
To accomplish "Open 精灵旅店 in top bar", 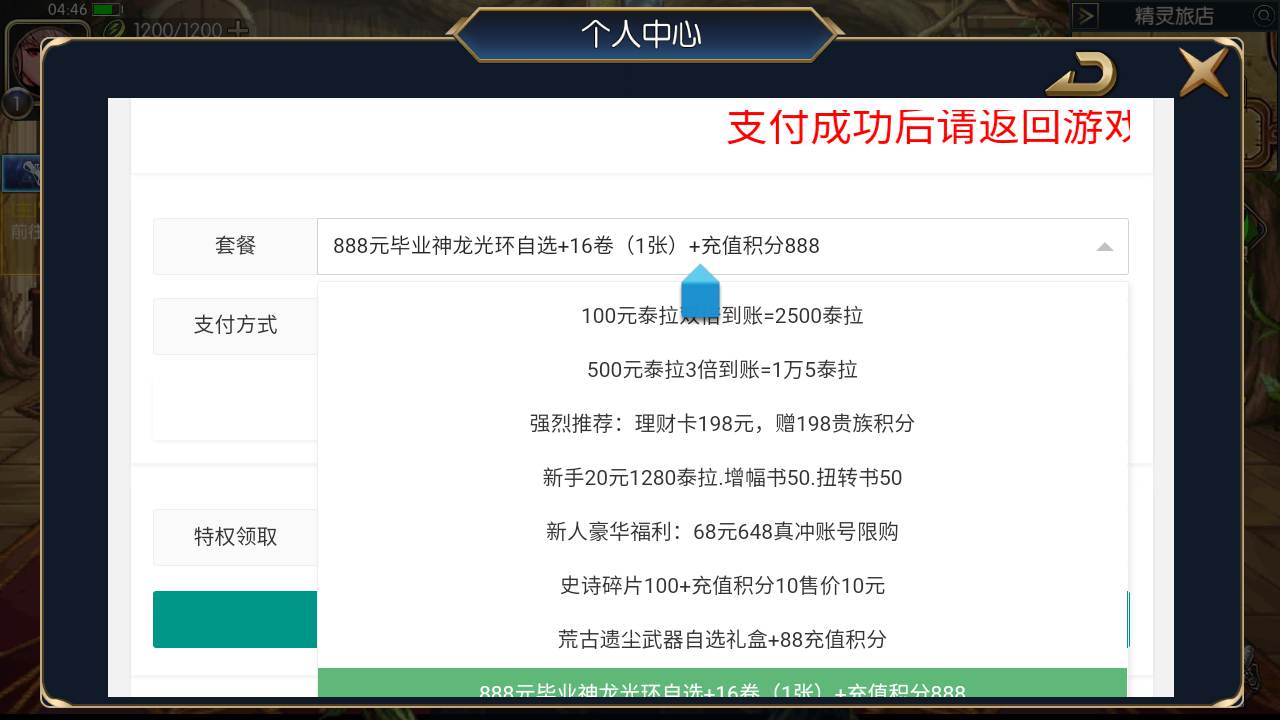I will [1174, 16].
